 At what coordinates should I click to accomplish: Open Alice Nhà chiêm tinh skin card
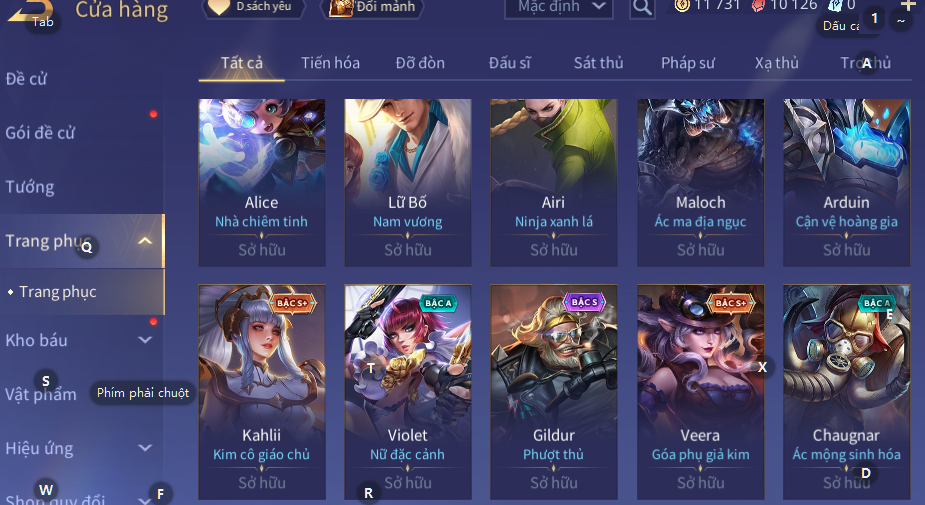tap(262, 182)
